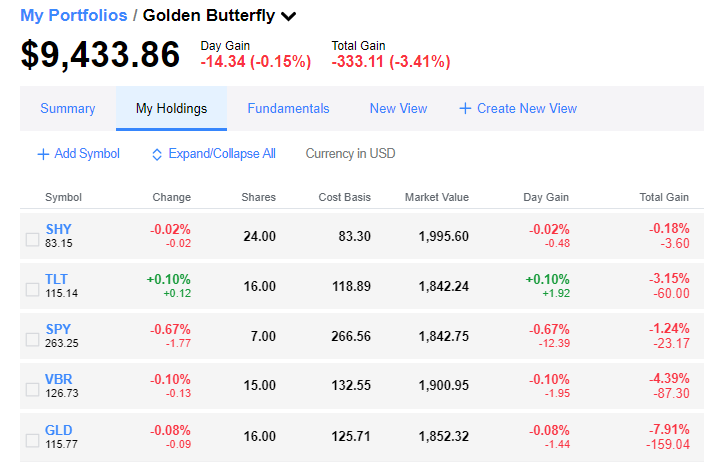
Task: Open the GLD ticker link
Action: 58,430
